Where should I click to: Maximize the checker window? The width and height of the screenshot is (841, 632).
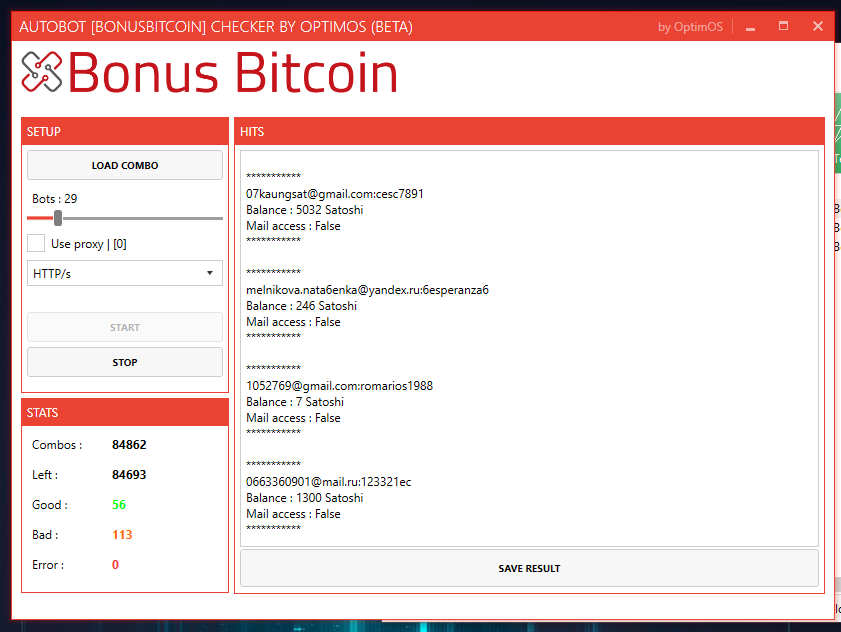click(784, 26)
